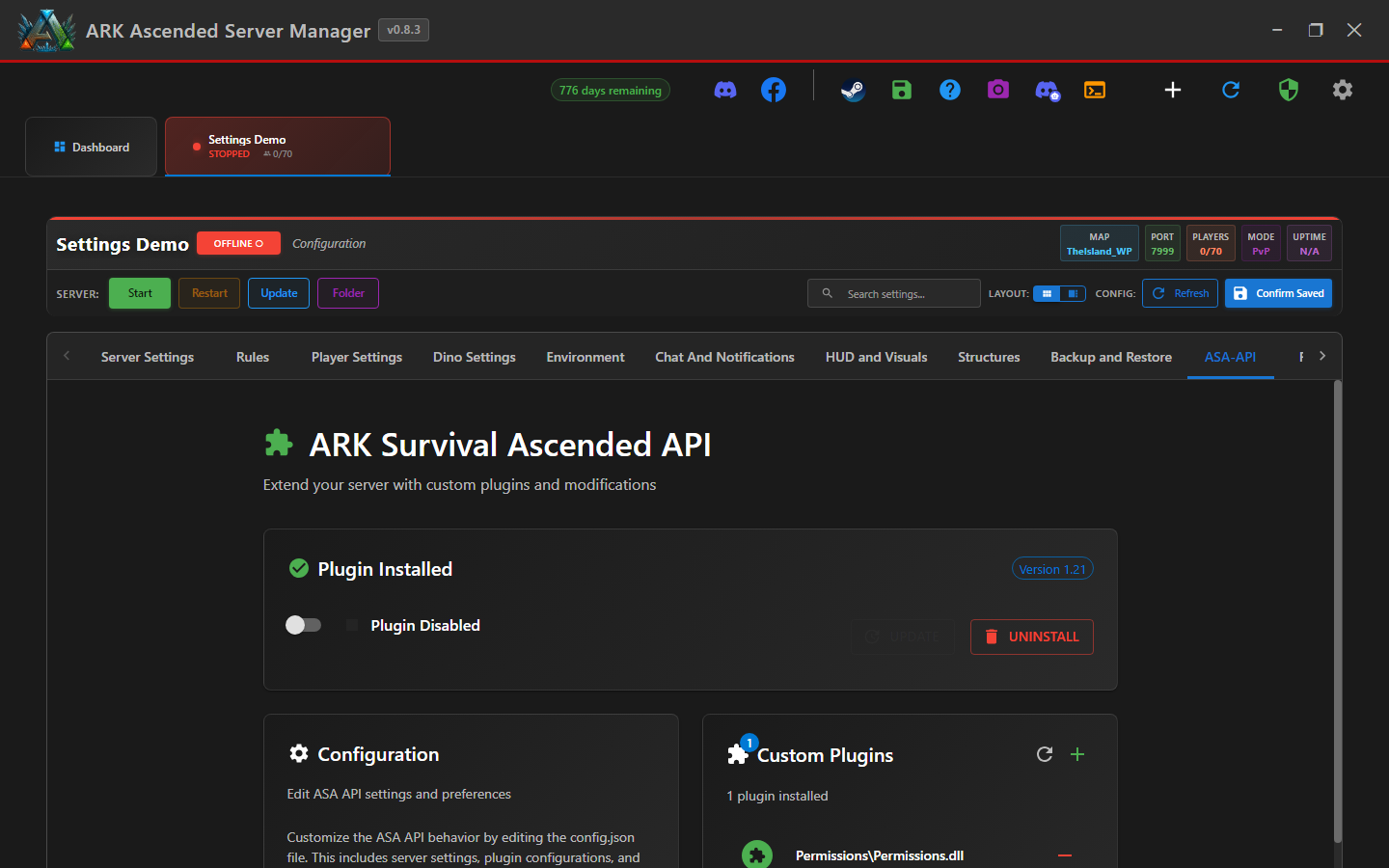Image resolution: width=1389 pixels, height=868 pixels.
Task: Open application settings gear icon
Action: (x=1343, y=90)
